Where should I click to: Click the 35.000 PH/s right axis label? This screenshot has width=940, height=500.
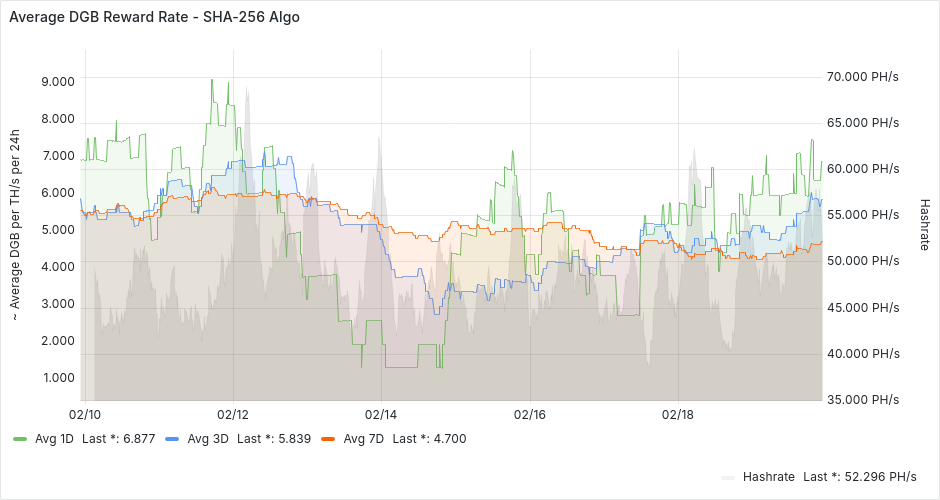tap(863, 400)
